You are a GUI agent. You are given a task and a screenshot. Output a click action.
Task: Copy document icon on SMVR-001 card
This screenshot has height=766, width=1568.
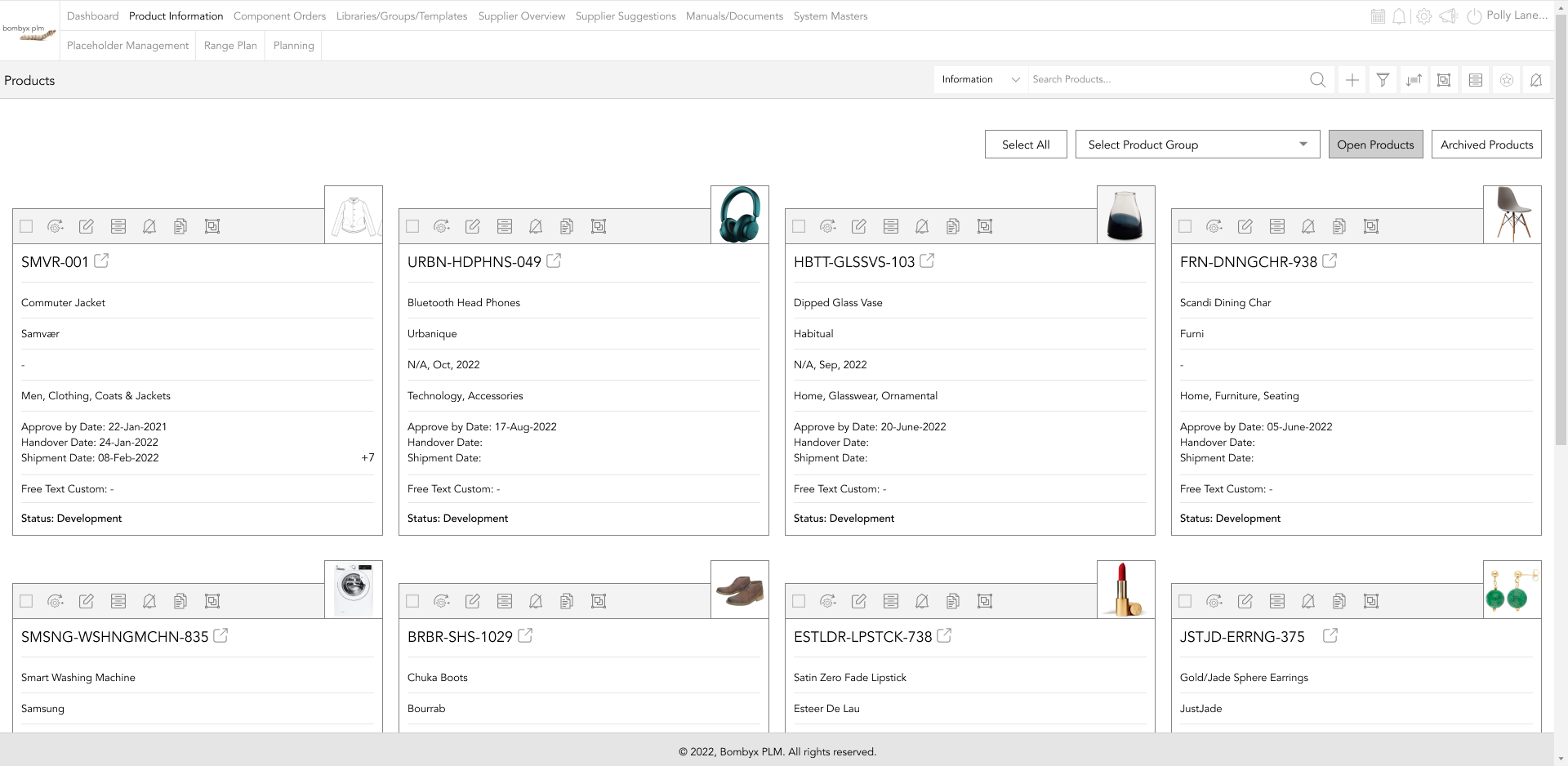coord(180,226)
